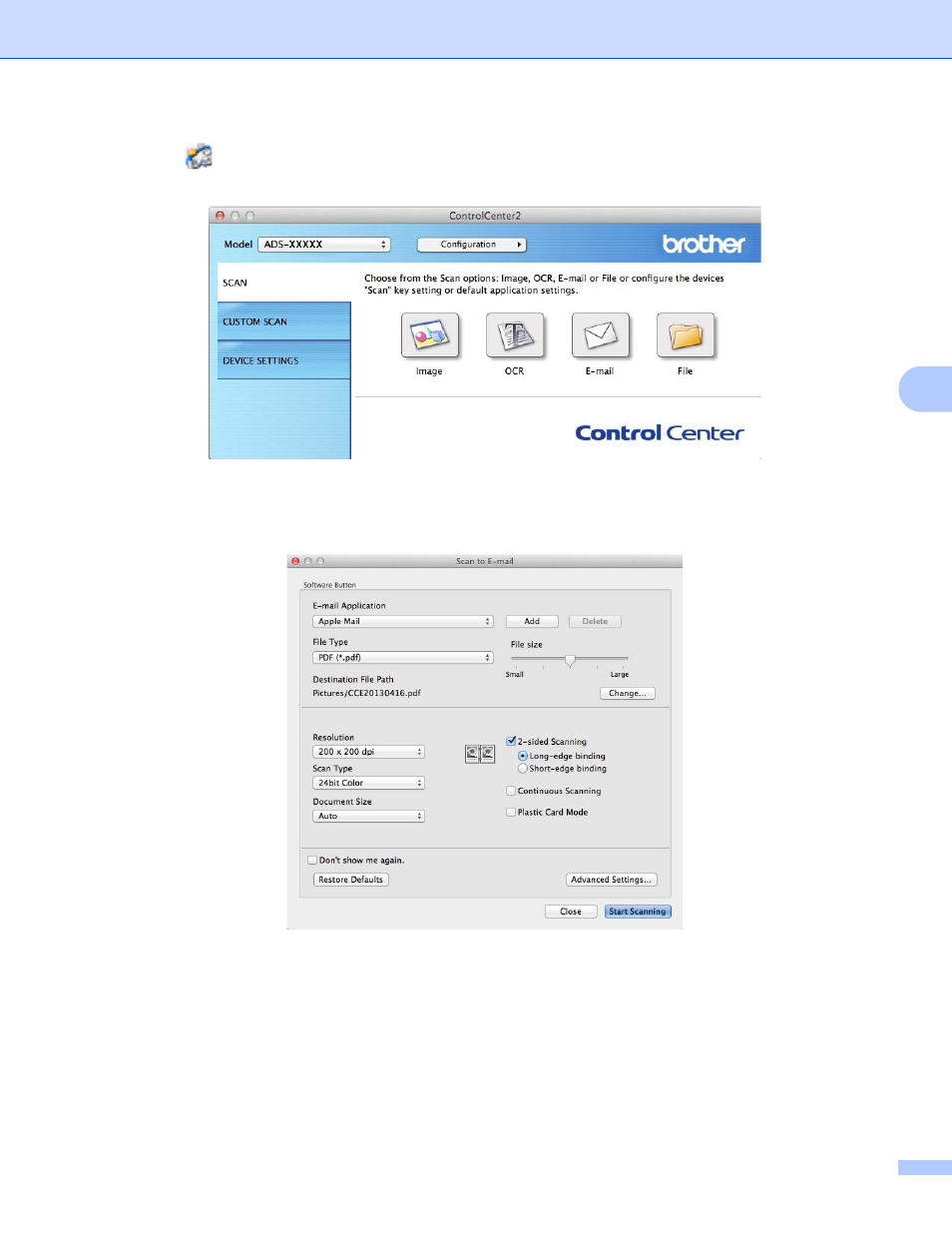Click the Close button in Scan to E-mail
Screen dimensions: 952x1233
[571, 912]
